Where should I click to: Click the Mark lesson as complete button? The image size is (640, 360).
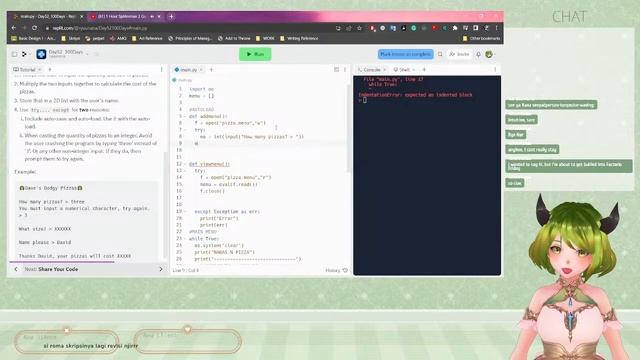[x=405, y=54]
